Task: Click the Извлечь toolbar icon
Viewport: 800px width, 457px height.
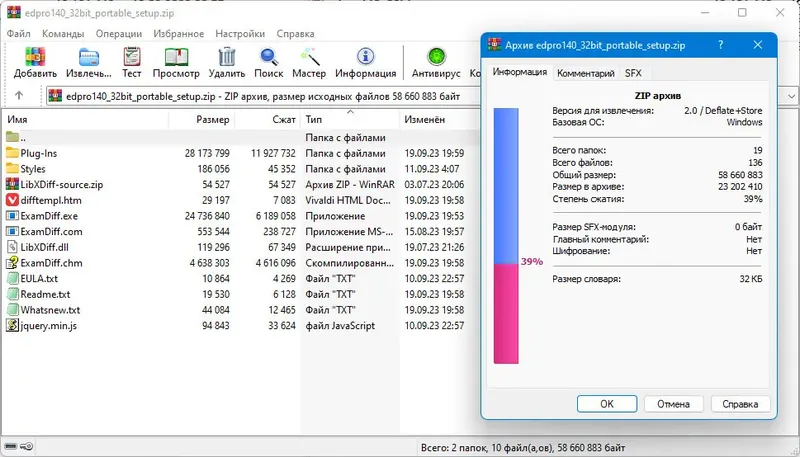Action: pyautogui.click(x=89, y=57)
